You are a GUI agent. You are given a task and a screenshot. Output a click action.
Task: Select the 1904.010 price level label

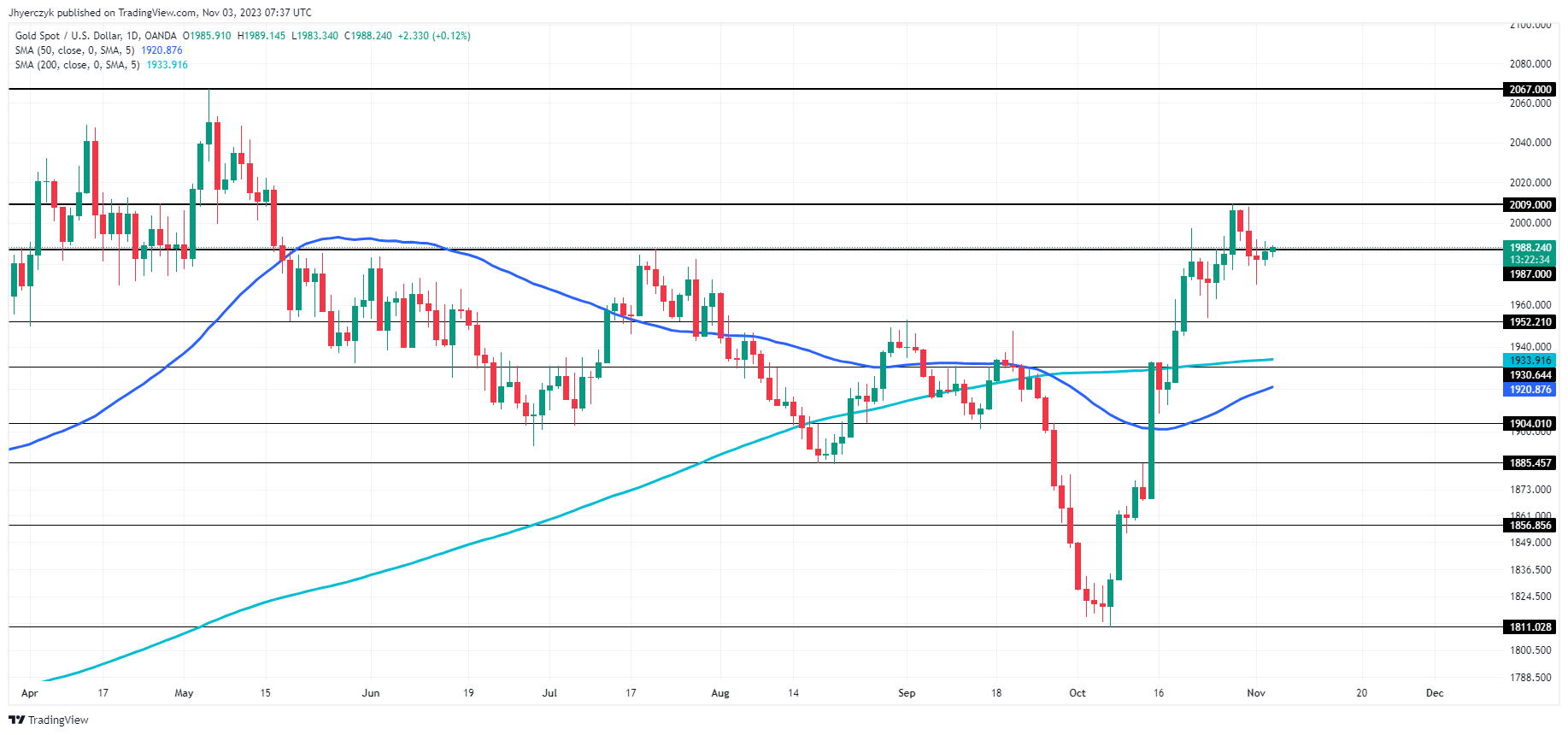[1529, 424]
